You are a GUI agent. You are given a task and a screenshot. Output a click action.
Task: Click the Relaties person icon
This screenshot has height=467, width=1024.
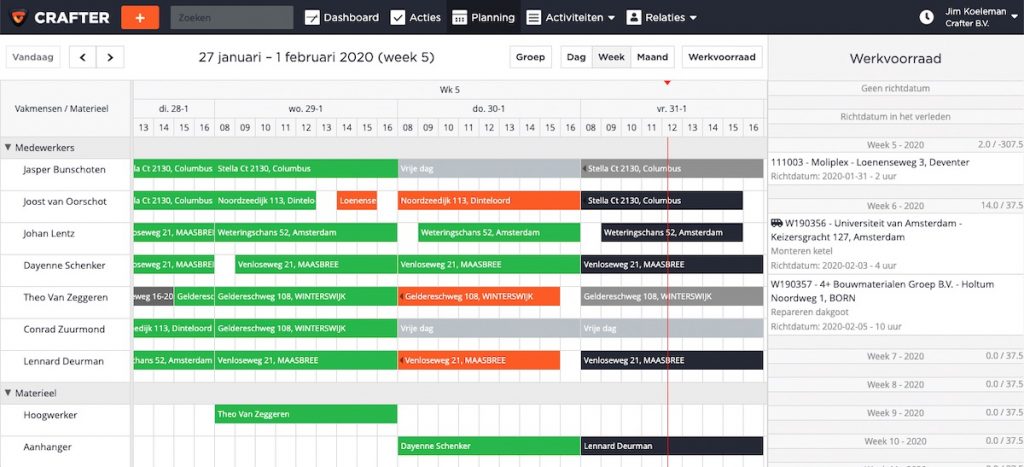633,18
